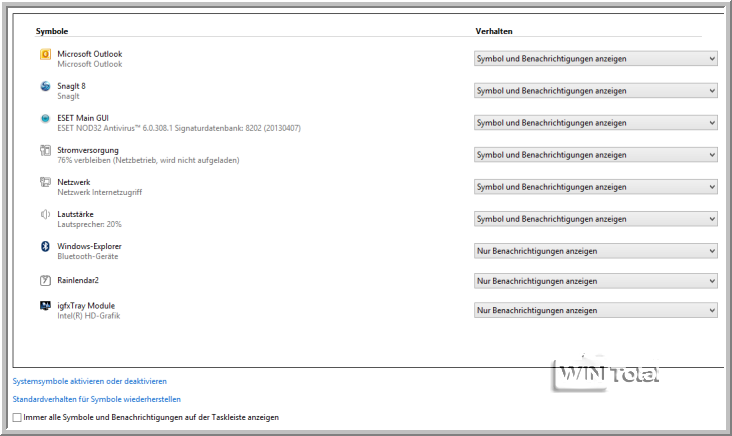Click the 'Symbole' column header
The height and width of the screenshot is (436, 732).
[52, 31]
